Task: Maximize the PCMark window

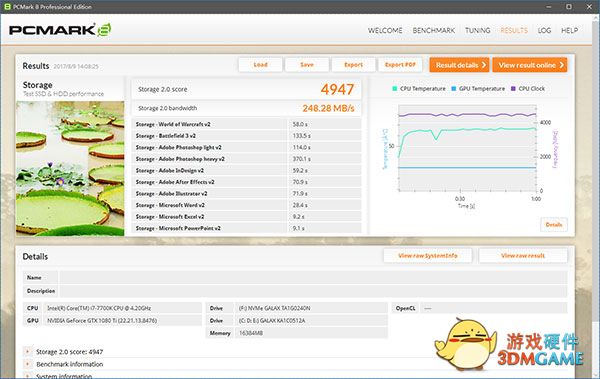Action: pyautogui.click(x=569, y=7)
